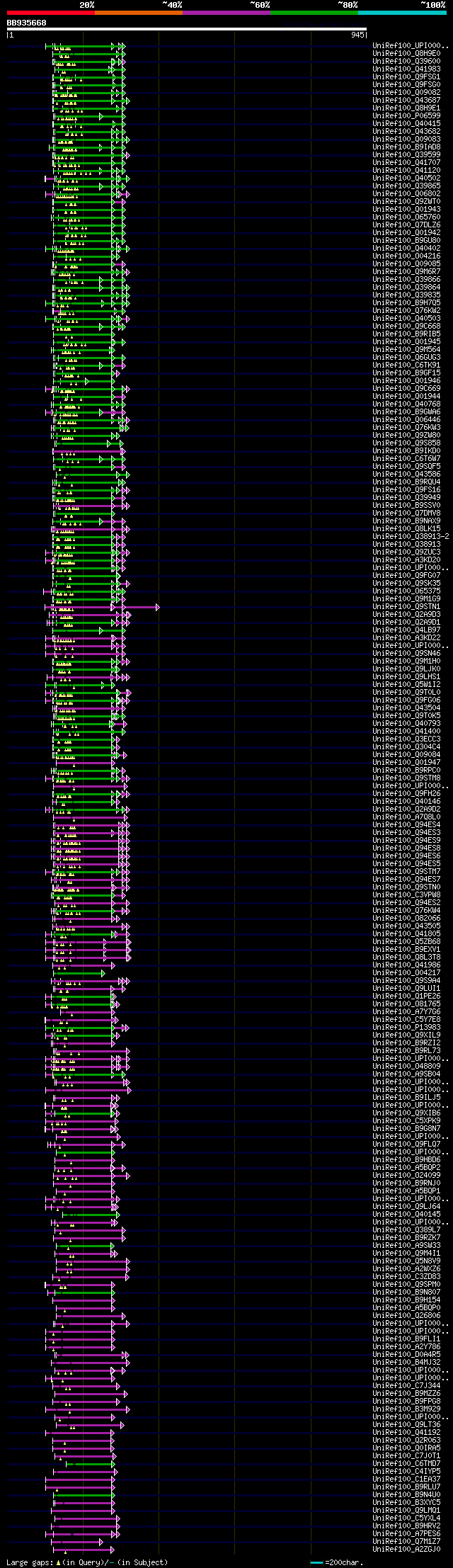
Task: Select the UniRef100_A7Y7G6 label
Action: click(406, 1011)
